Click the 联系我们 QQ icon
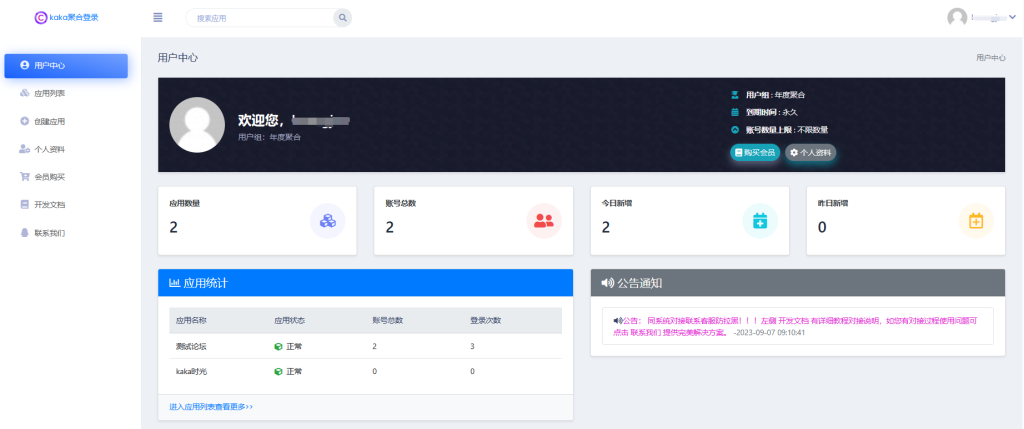The width and height of the screenshot is (1024, 429). coord(24,232)
